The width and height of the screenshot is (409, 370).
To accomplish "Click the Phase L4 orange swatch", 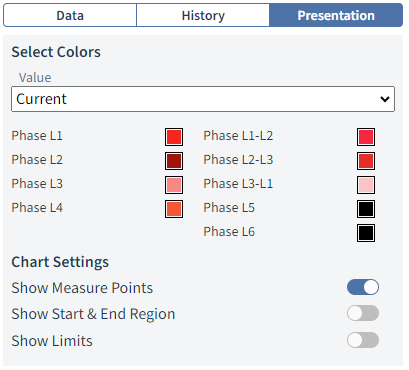I will (174, 209).
